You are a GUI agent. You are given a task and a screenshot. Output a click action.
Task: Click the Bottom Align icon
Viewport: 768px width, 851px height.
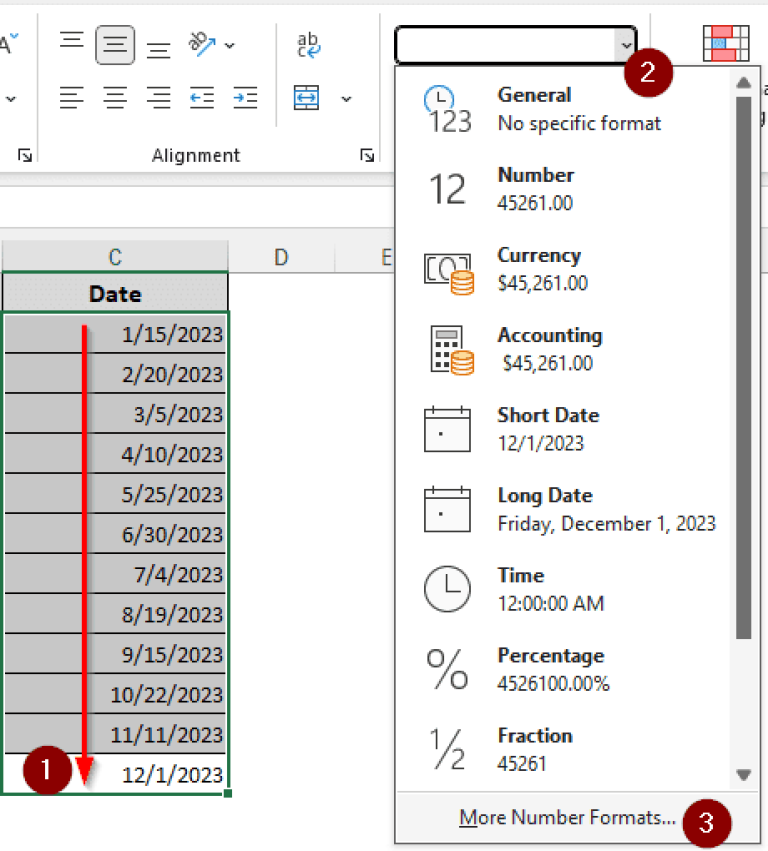tap(158, 48)
